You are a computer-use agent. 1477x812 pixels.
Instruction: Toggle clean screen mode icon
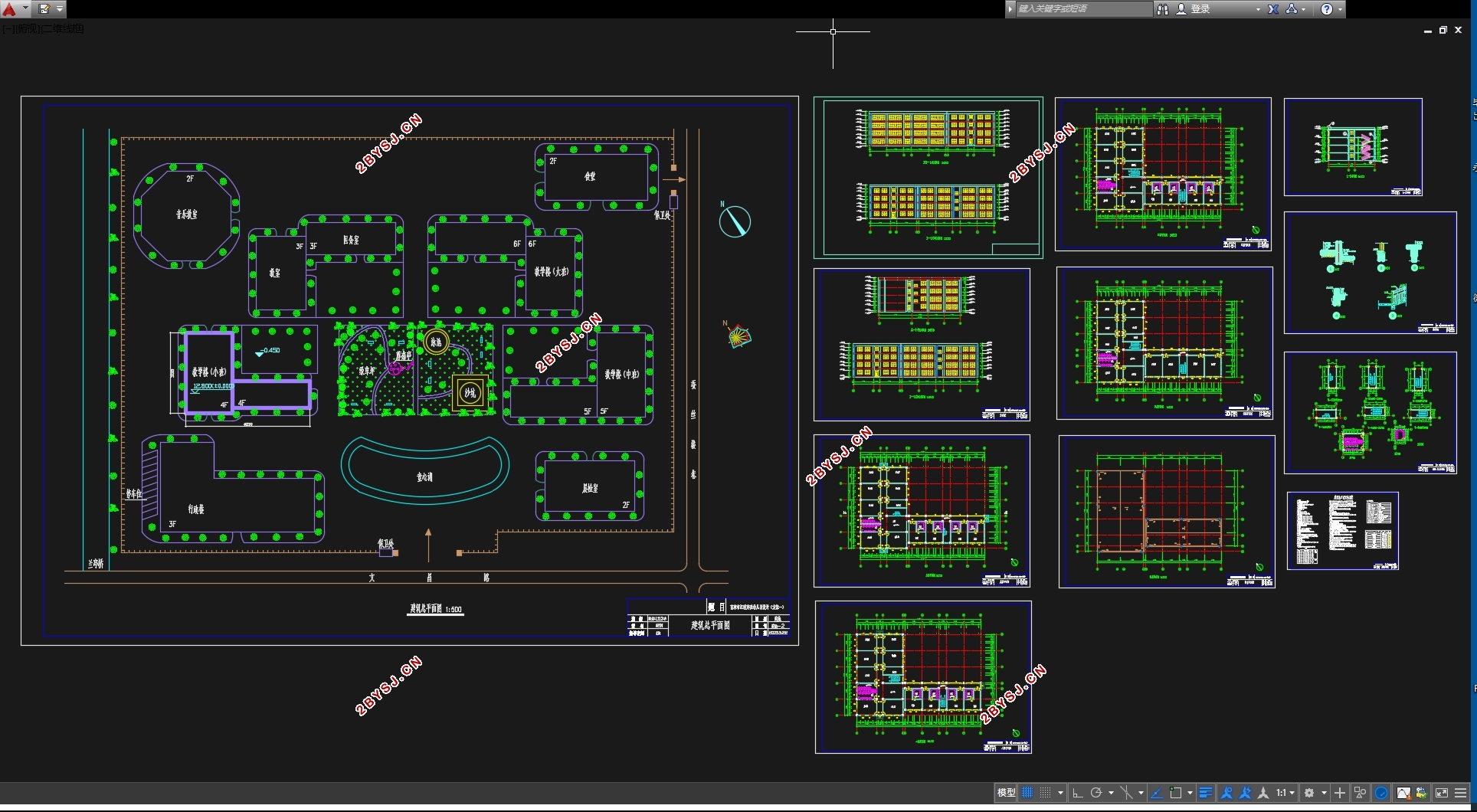click(1442, 793)
